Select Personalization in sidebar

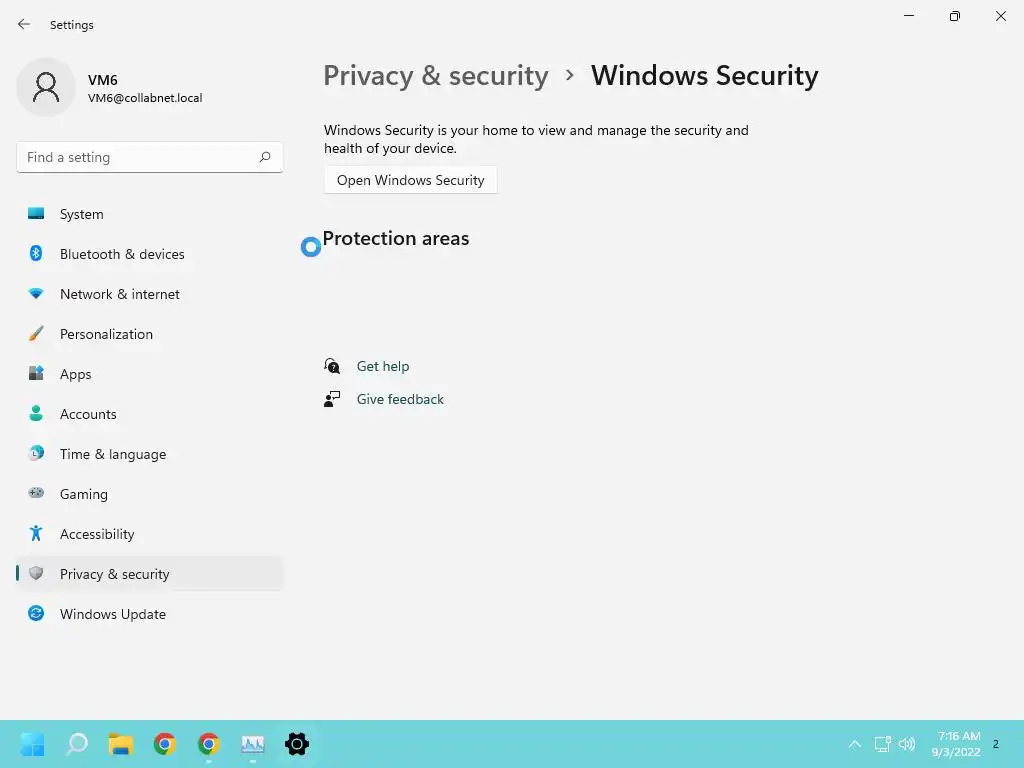pos(150,334)
